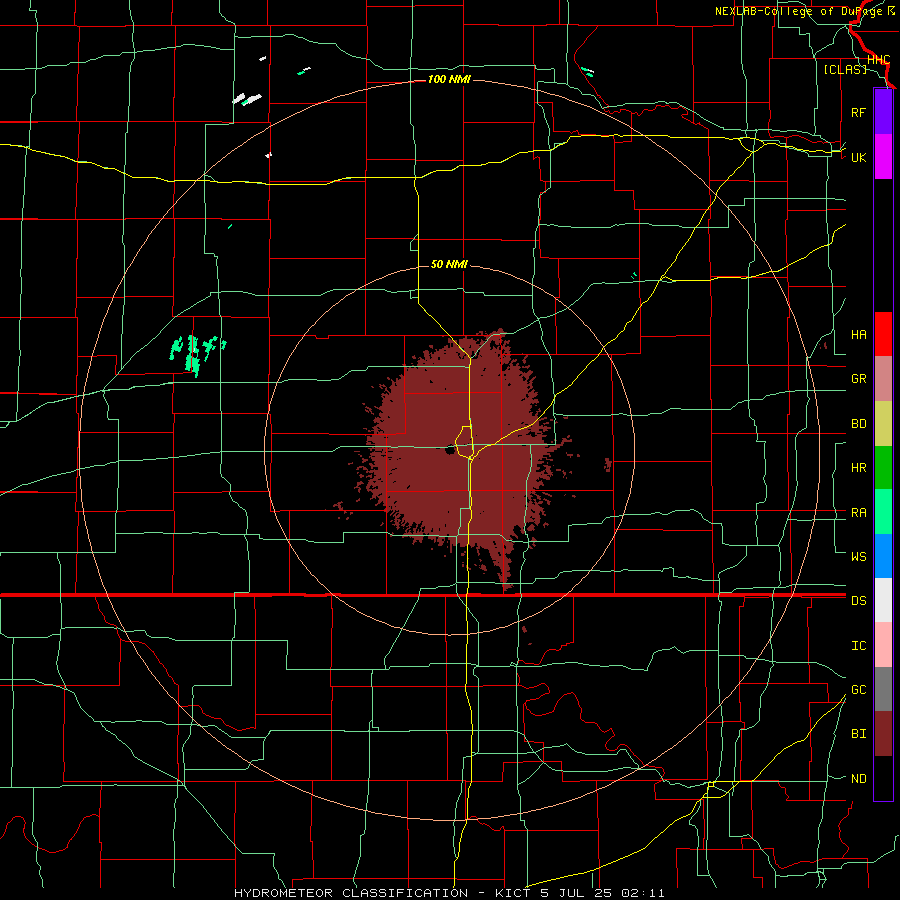Click the GC legend label
This screenshot has width=900, height=900.
coord(858,689)
